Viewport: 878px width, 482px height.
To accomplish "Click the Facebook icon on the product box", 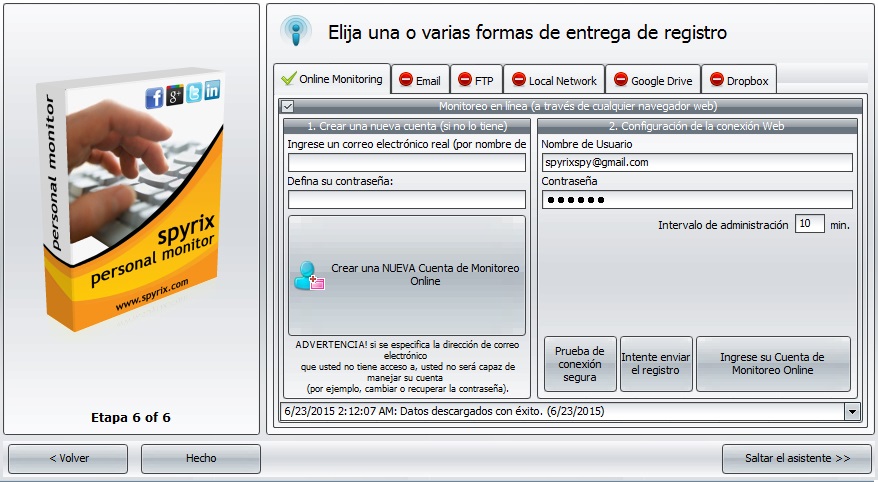I will pos(154,98).
